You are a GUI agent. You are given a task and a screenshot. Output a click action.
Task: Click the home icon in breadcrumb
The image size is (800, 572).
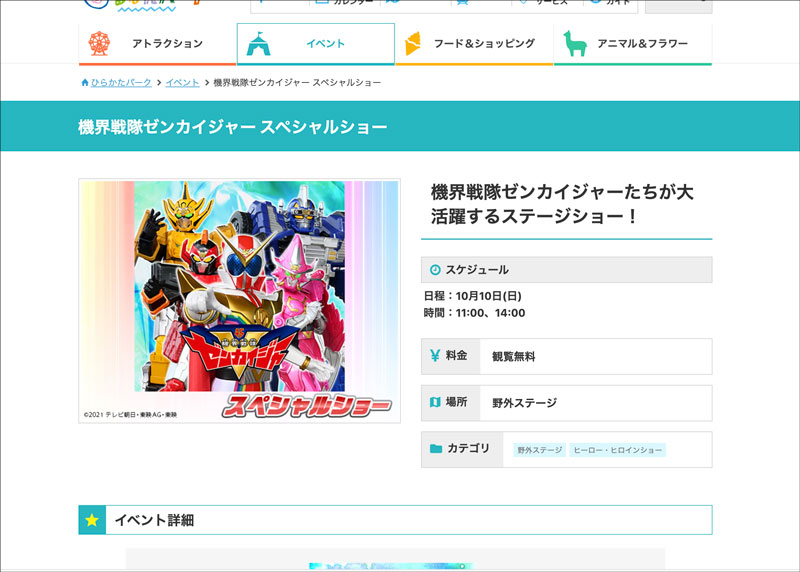(x=84, y=82)
